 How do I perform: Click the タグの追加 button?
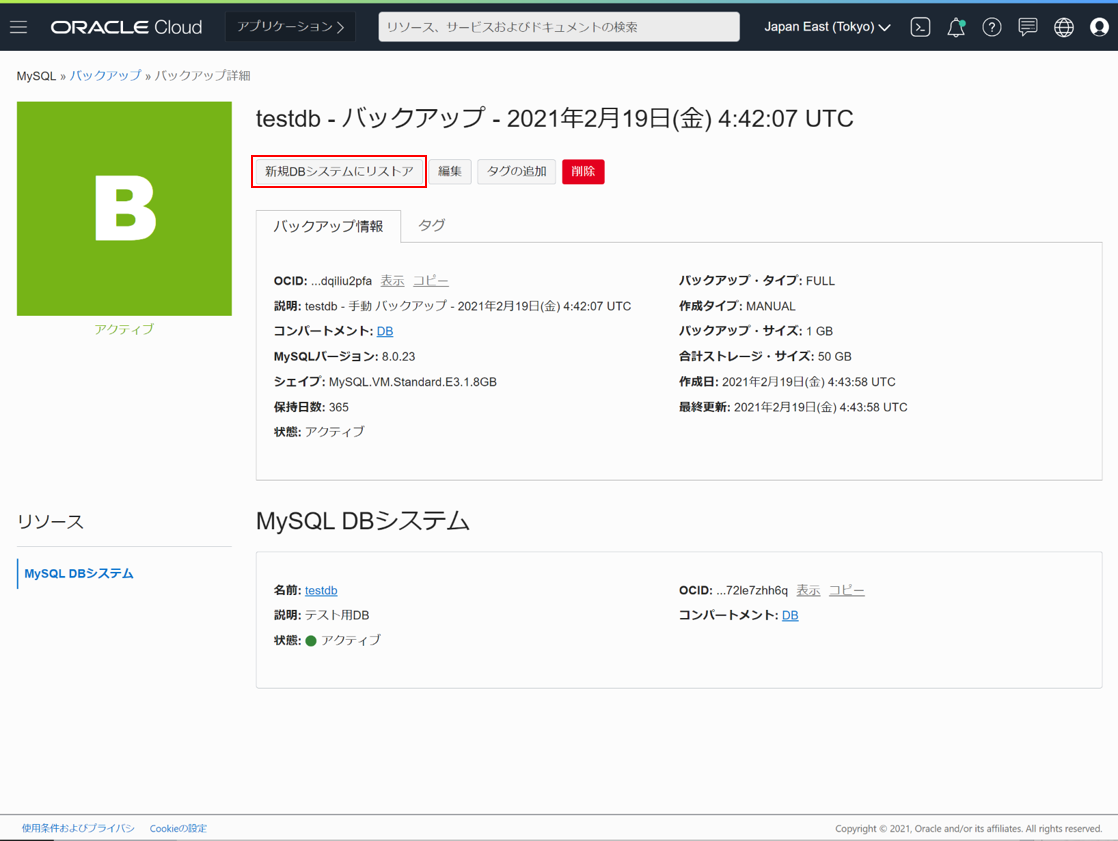[x=516, y=171]
